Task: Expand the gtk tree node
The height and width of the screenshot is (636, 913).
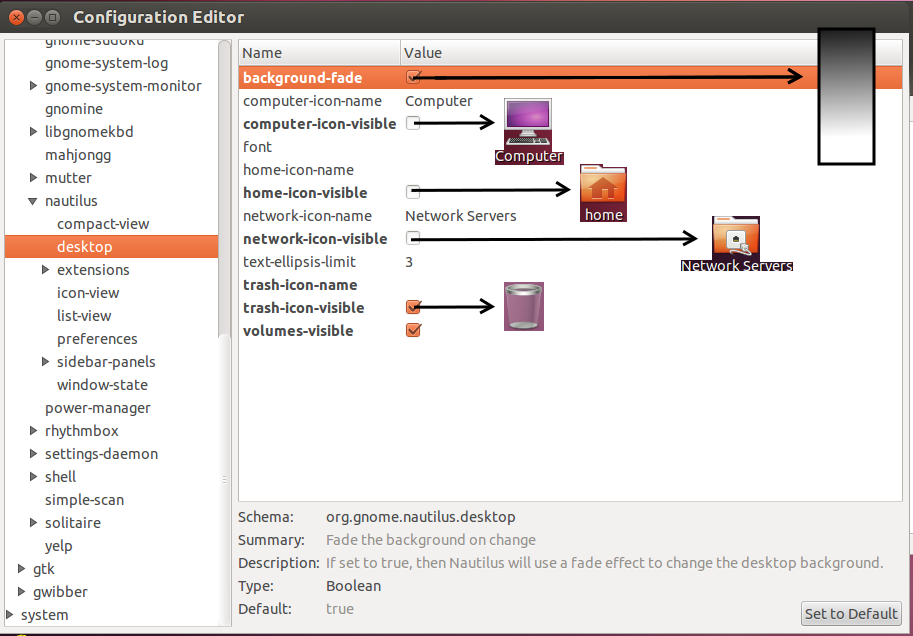Action: [x=22, y=569]
